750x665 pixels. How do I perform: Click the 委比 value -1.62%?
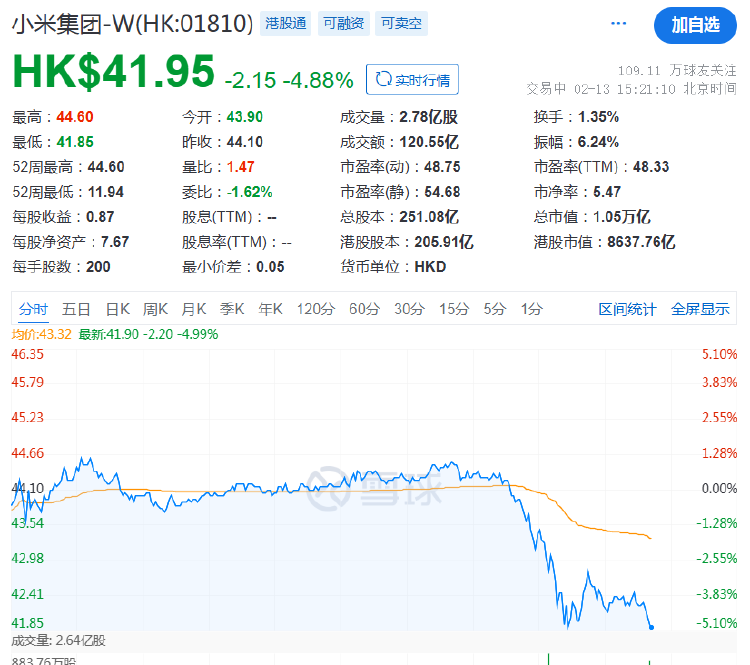point(249,192)
